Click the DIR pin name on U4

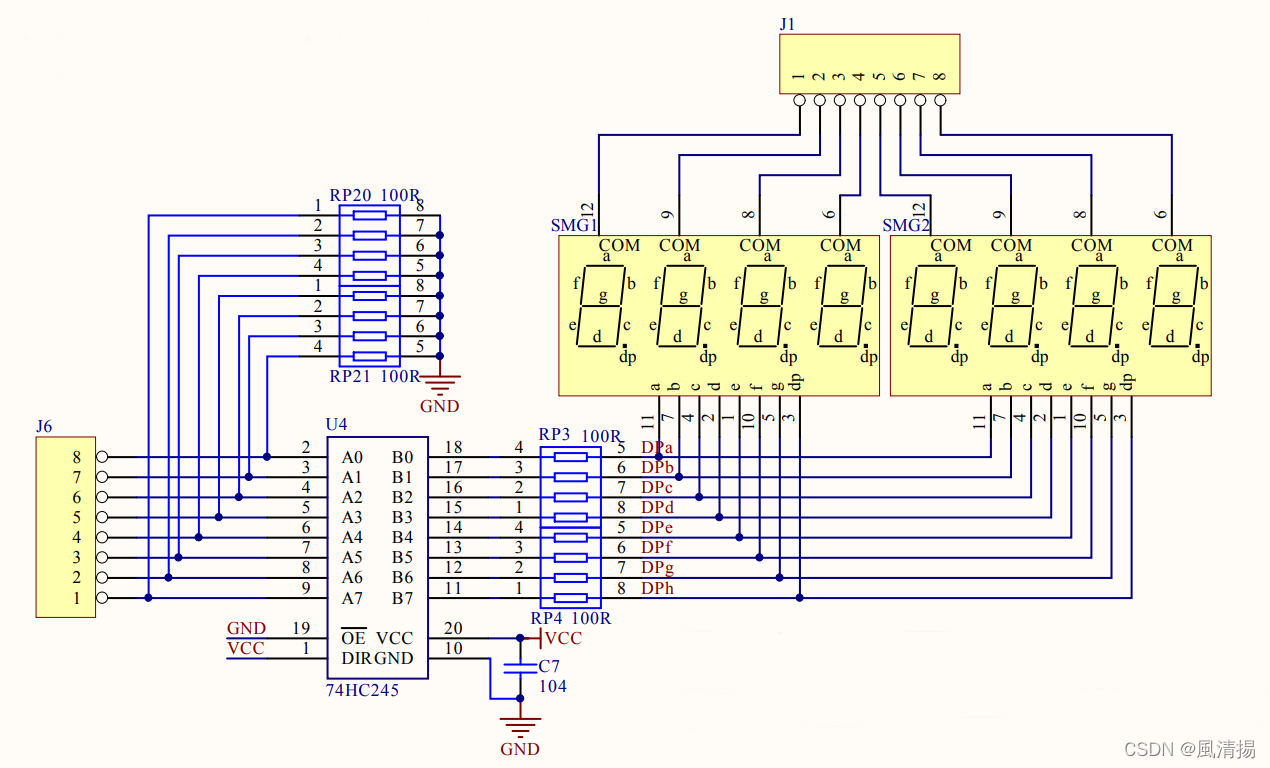357,658
